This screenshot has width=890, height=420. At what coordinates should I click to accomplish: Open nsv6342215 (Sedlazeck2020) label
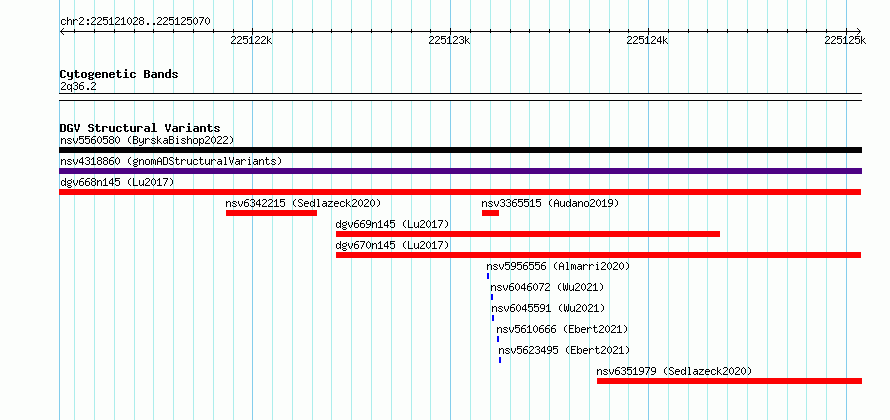[x=303, y=203]
